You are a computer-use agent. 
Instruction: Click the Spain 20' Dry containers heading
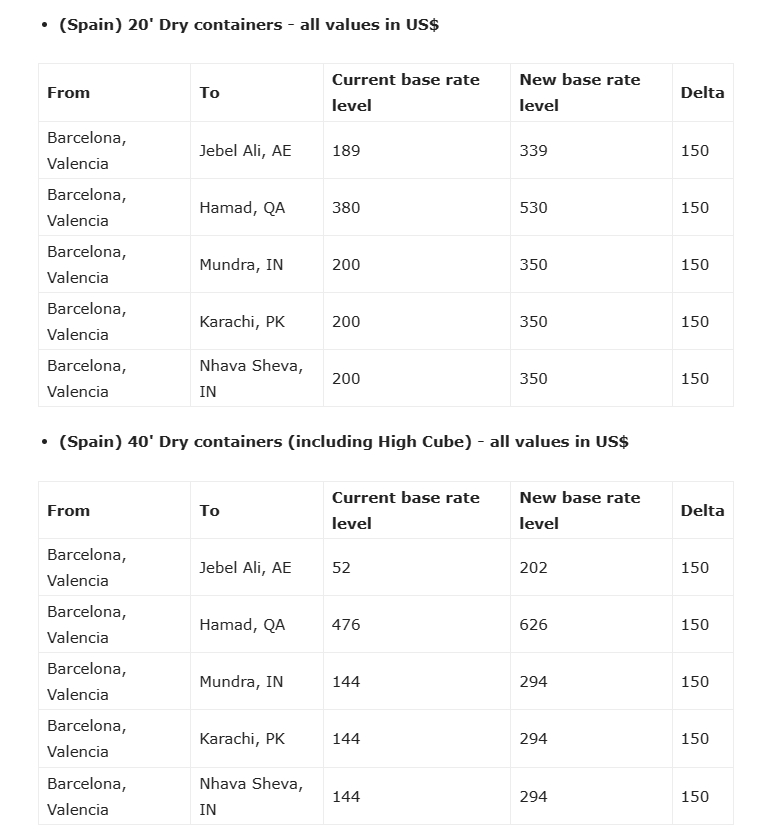click(x=248, y=25)
